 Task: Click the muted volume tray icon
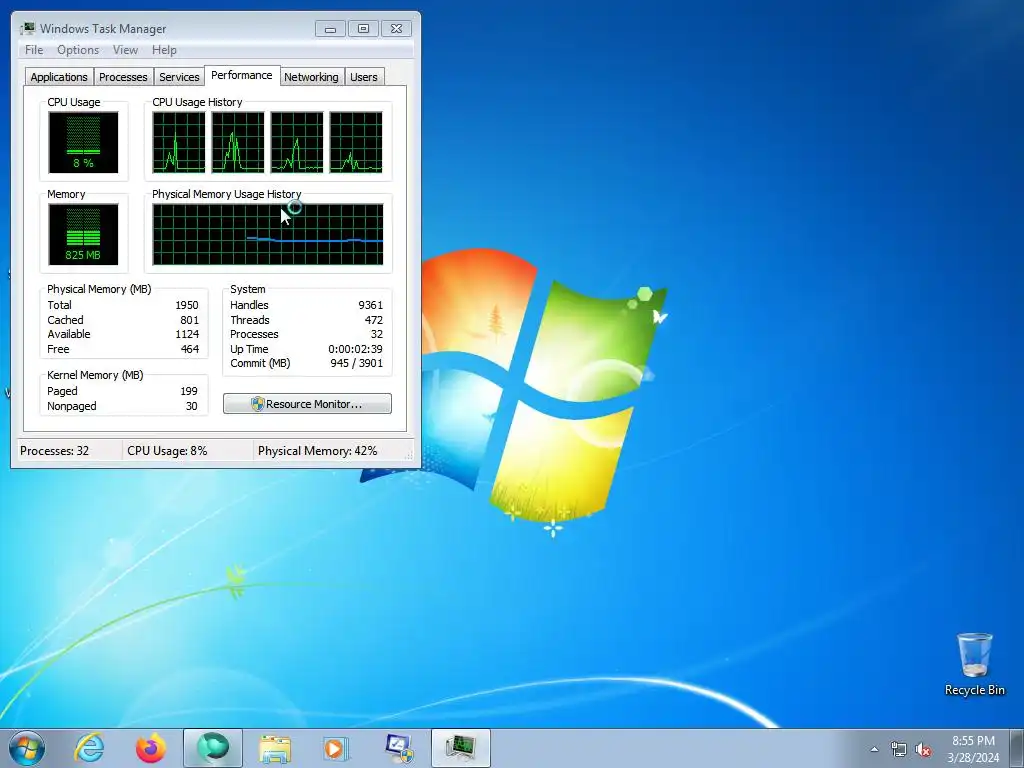click(x=923, y=749)
